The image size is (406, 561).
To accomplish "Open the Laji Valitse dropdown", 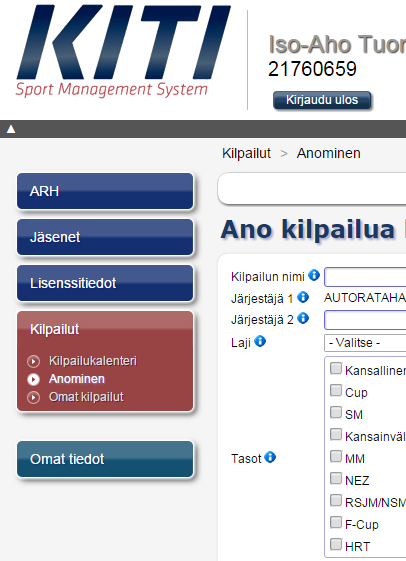I will pos(365,343).
